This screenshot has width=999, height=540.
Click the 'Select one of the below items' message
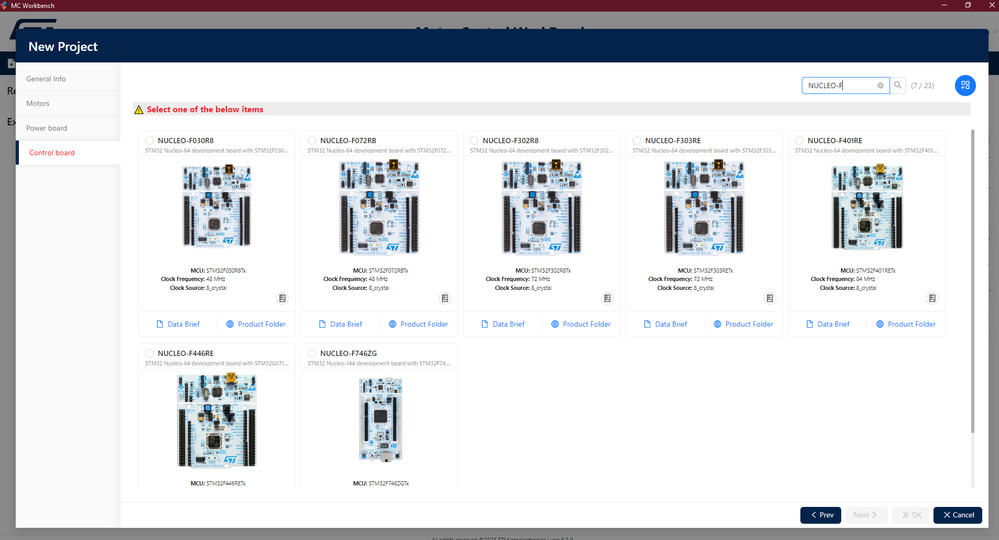point(205,110)
